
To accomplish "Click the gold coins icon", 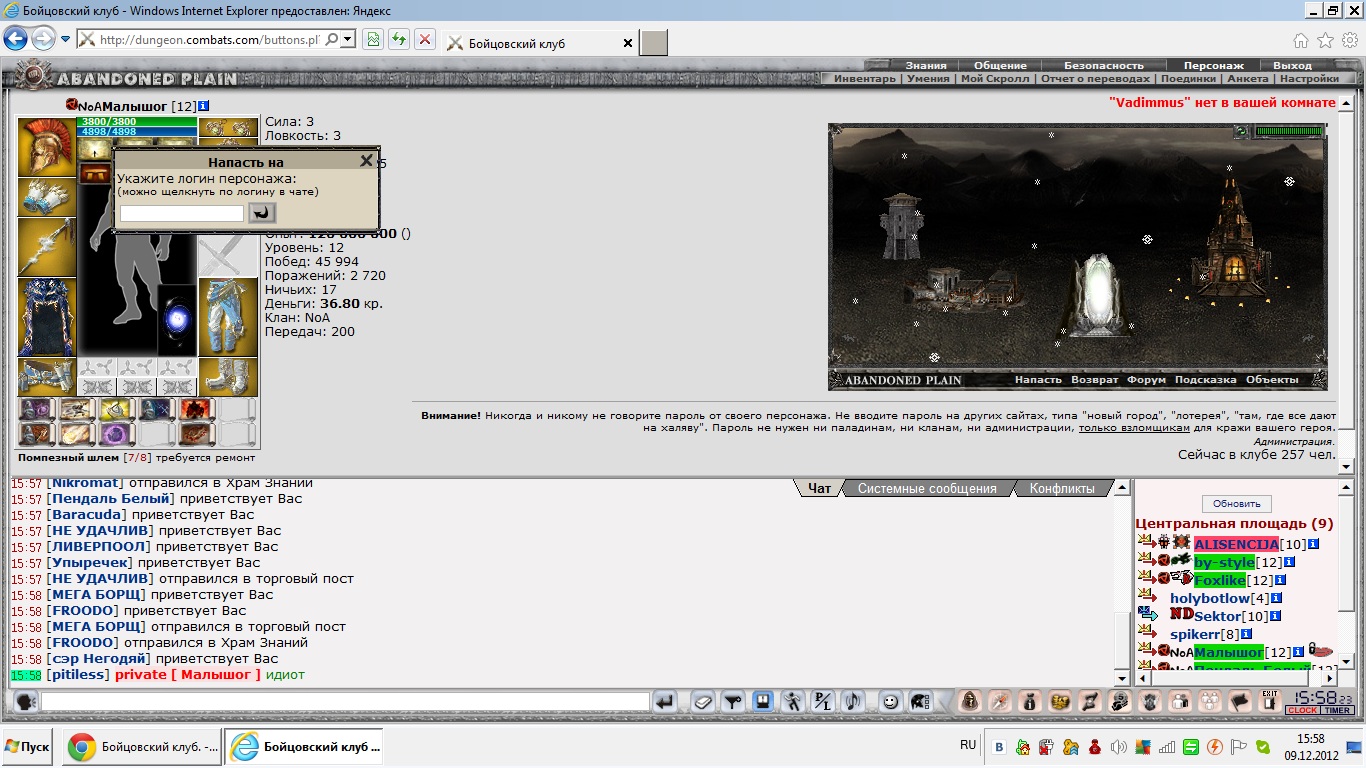I will pos(1059,702).
